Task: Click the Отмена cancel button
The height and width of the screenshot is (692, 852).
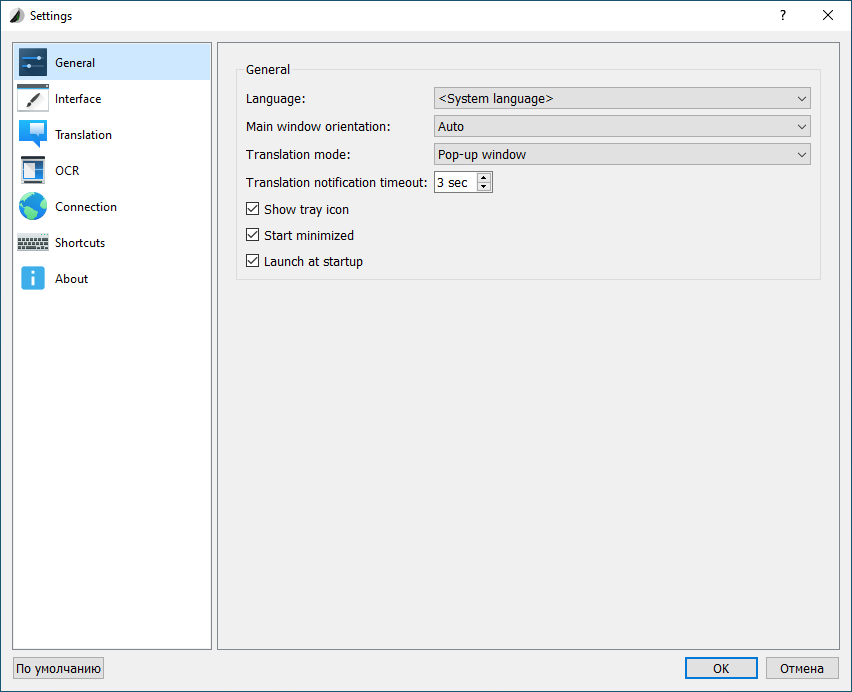Action: [x=802, y=669]
